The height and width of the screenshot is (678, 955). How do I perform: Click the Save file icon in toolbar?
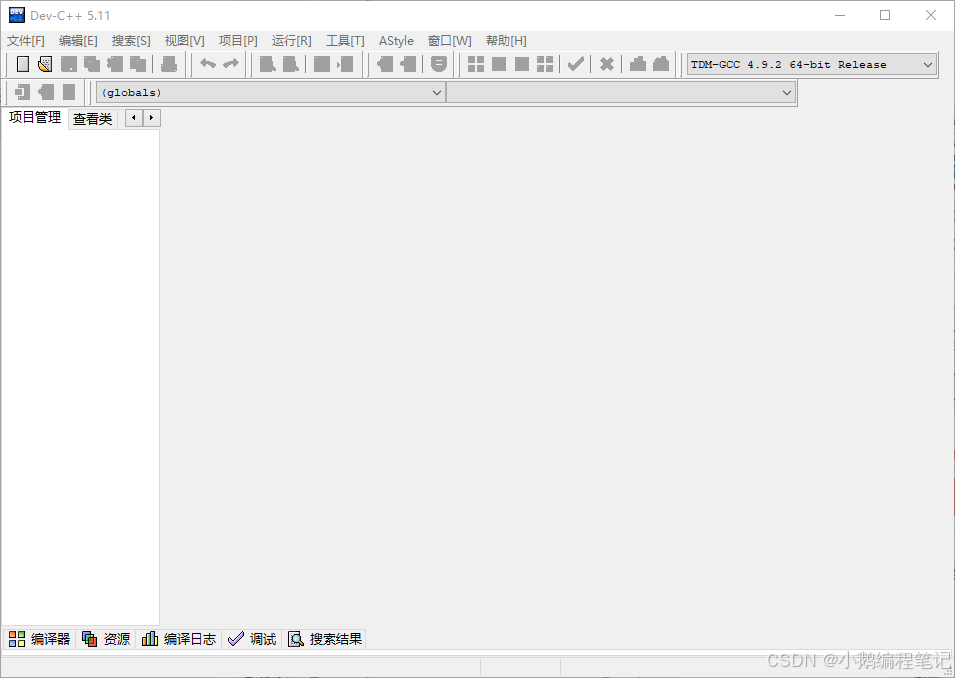(69, 64)
